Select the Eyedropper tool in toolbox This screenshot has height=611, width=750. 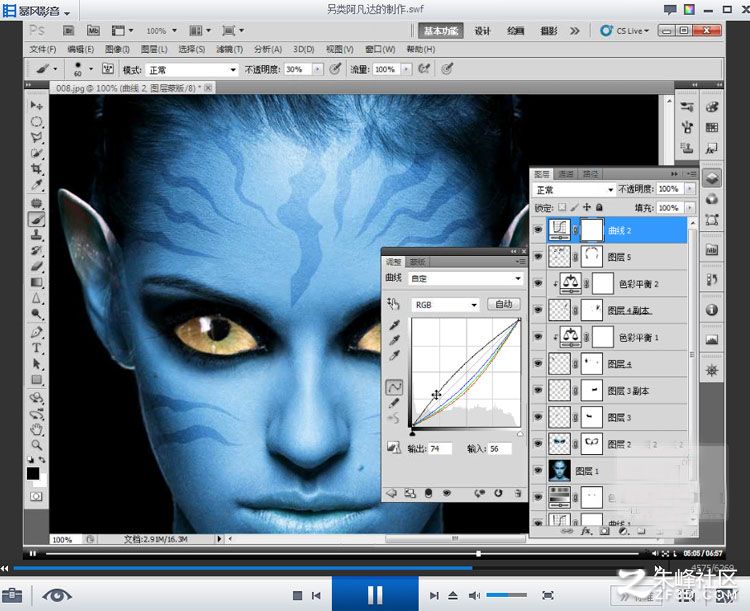[36, 185]
